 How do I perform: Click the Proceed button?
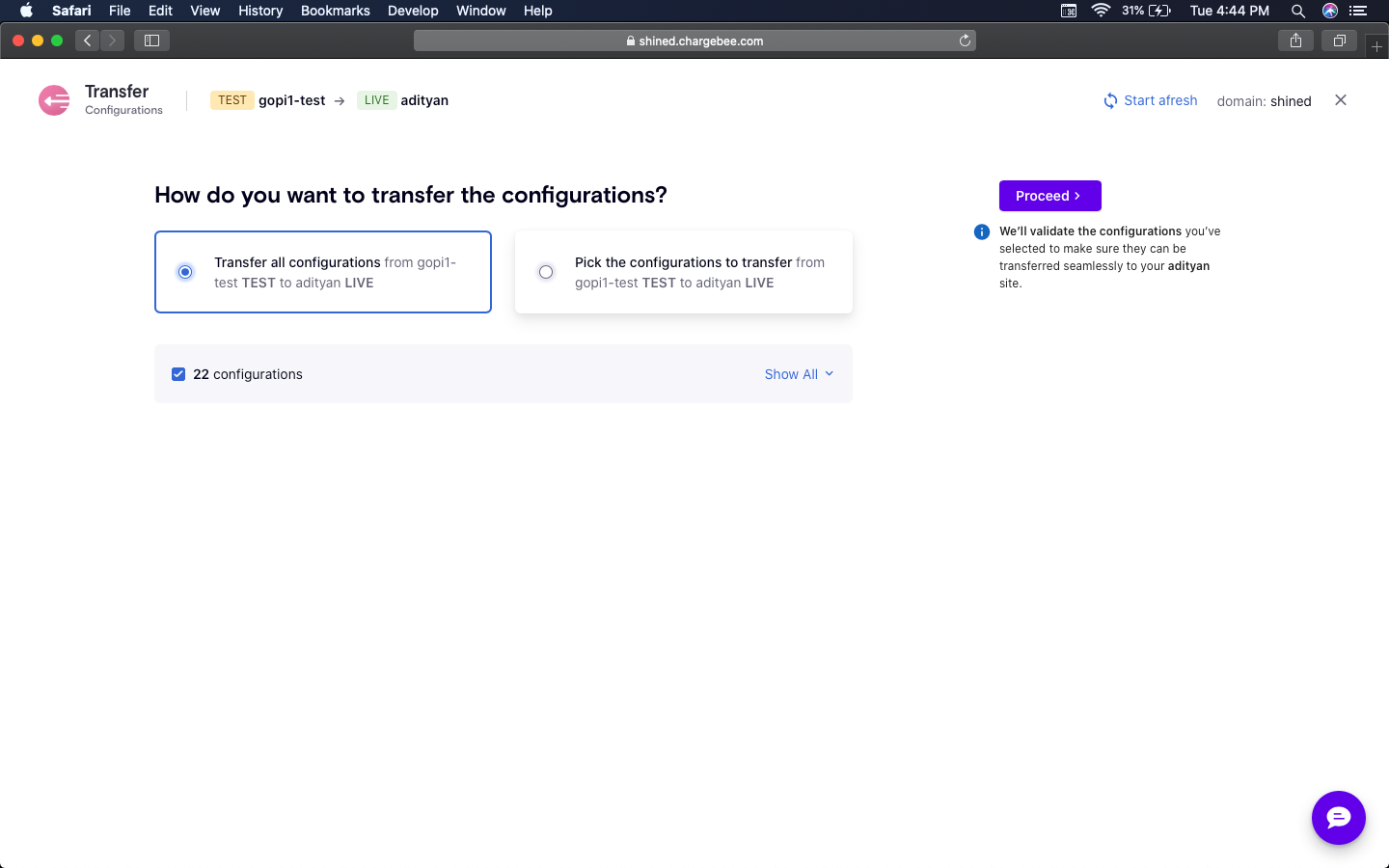1049,196
